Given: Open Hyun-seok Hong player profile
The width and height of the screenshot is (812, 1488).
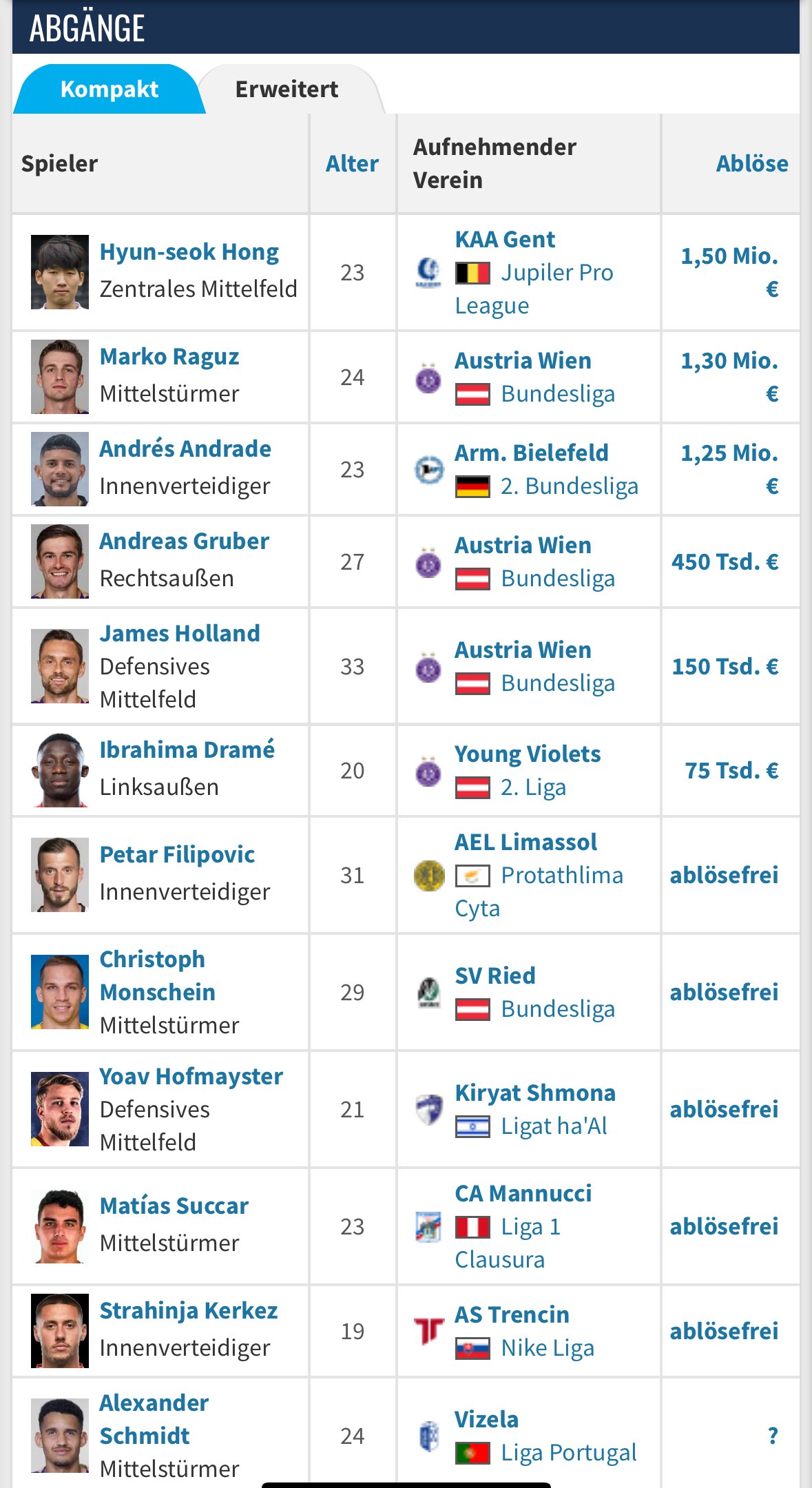Looking at the screenshot, I should (x=189, y=252).
